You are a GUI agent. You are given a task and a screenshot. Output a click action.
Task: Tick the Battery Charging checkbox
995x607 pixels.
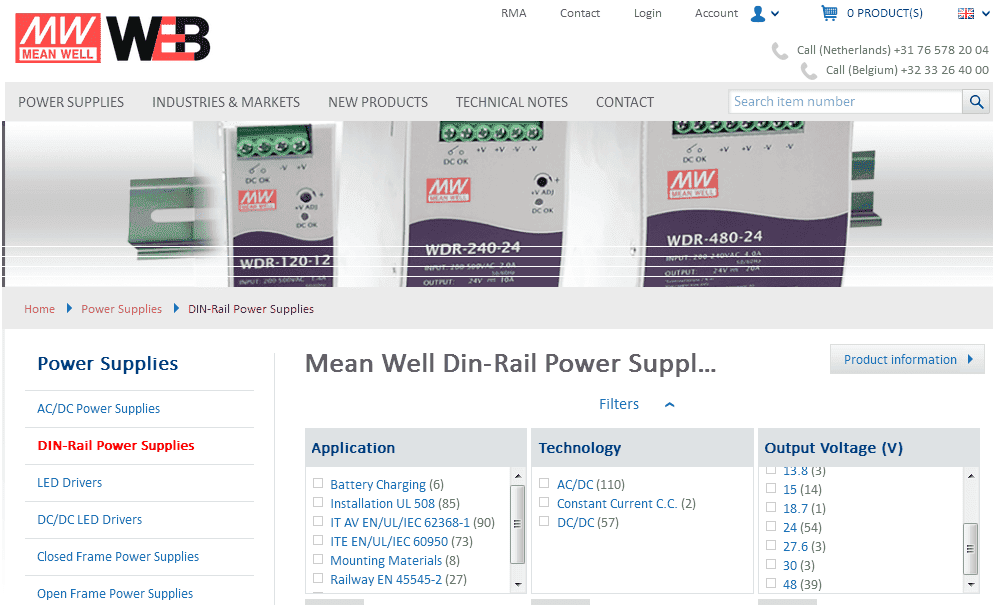pos(318,483)
